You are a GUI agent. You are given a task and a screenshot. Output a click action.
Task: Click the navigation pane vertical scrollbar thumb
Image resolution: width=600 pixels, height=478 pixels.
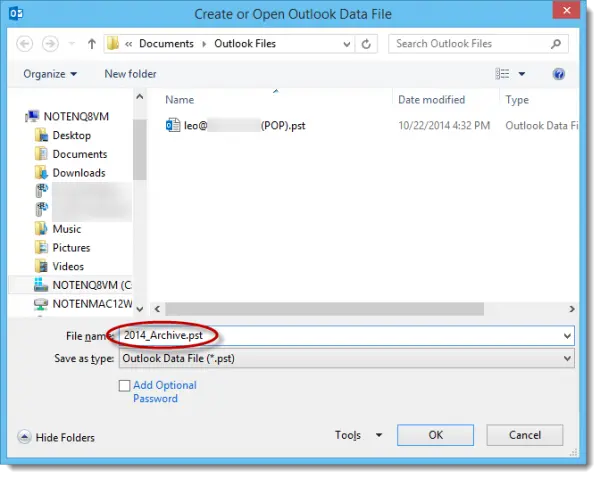point(140,149)
